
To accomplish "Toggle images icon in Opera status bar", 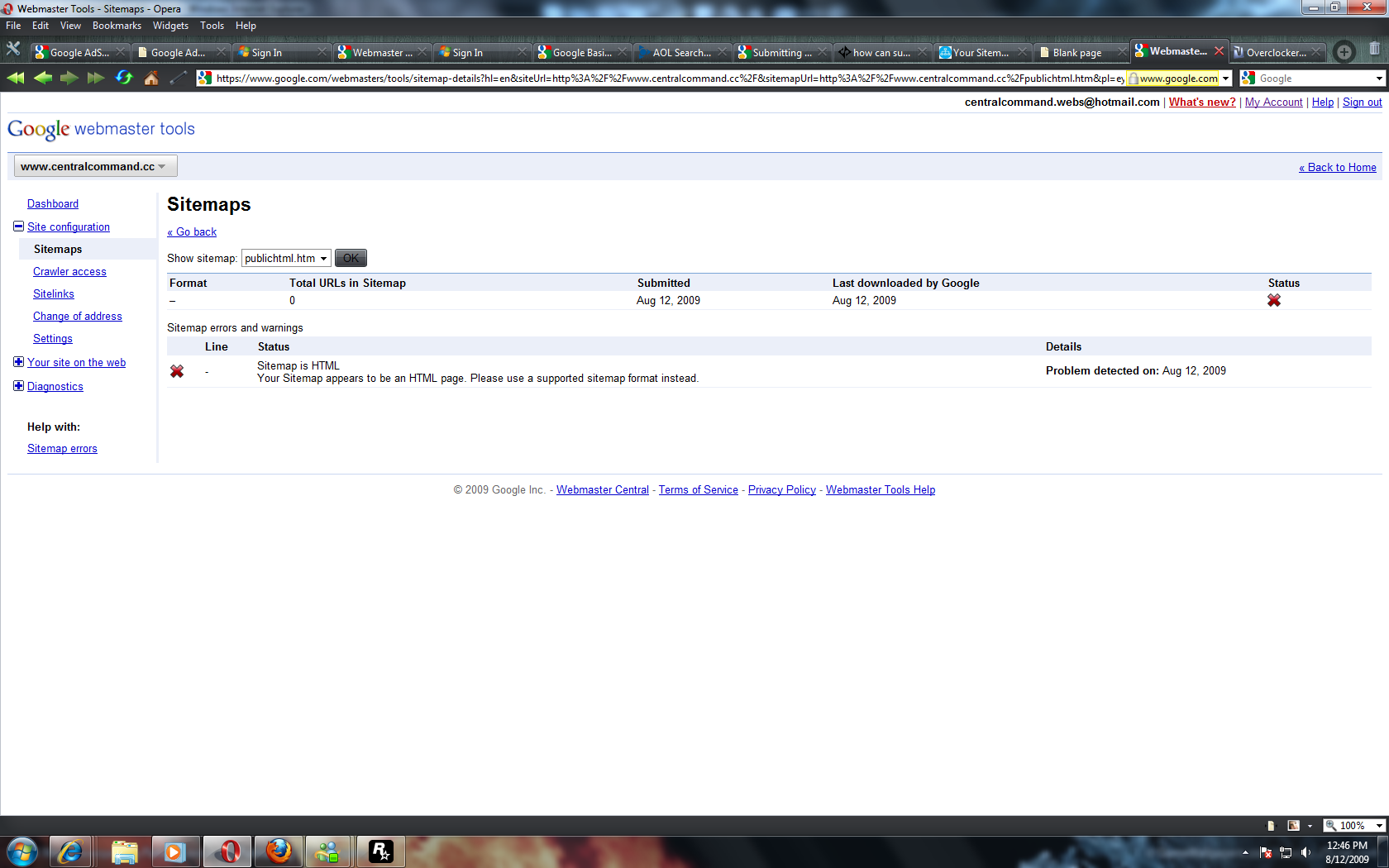I will pos(1294,825).
